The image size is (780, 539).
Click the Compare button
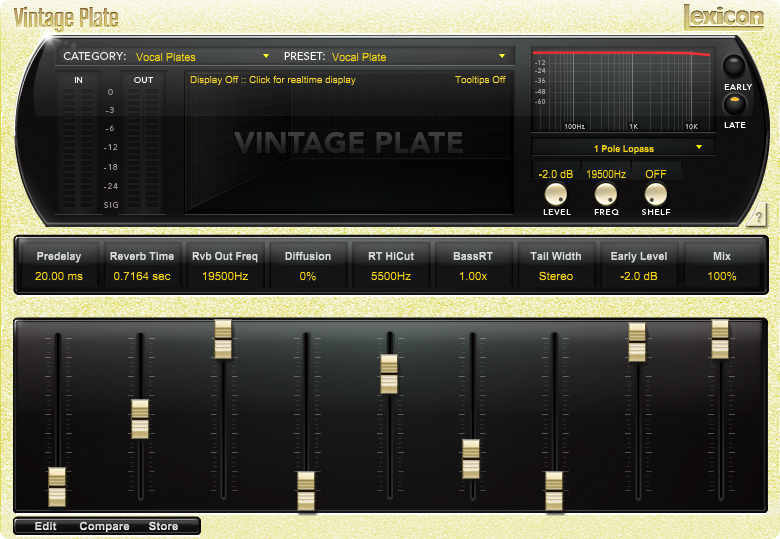coord(104,526)
